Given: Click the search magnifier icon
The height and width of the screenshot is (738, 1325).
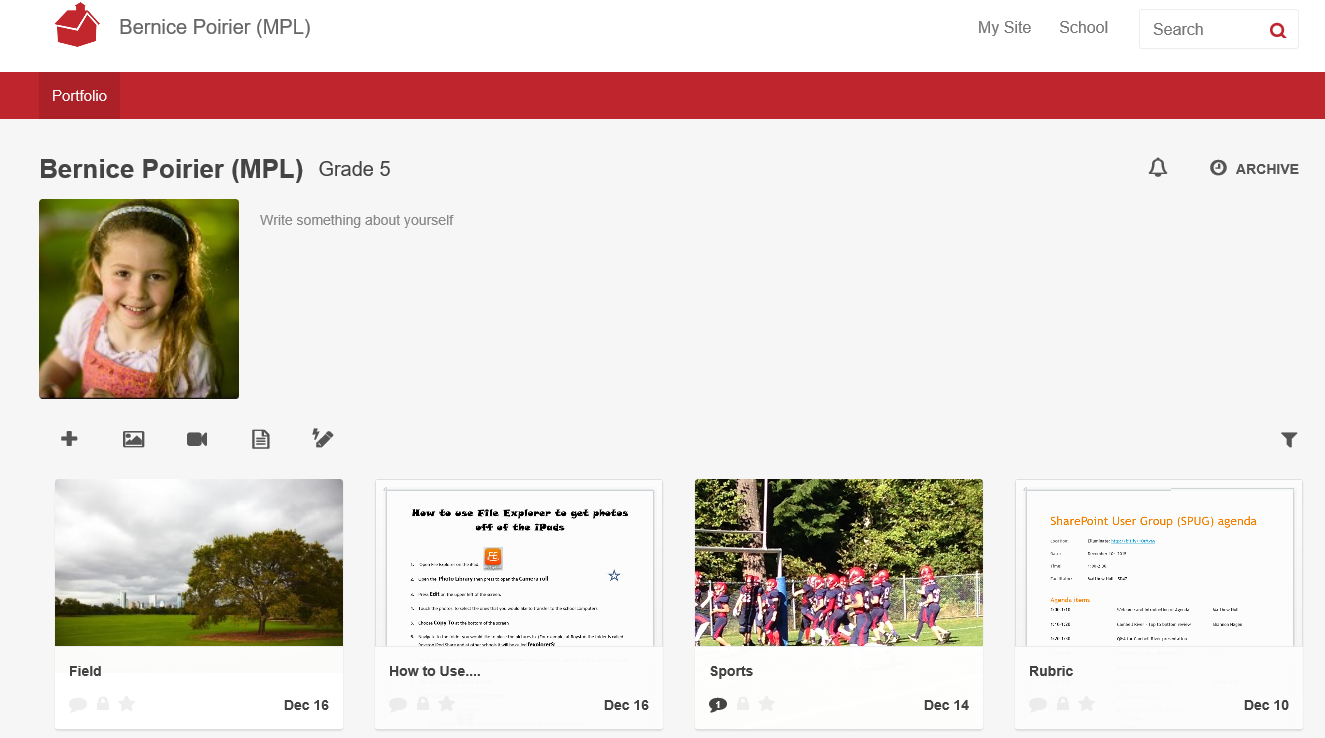Looking at the screenshot, I should point(1277,30).
